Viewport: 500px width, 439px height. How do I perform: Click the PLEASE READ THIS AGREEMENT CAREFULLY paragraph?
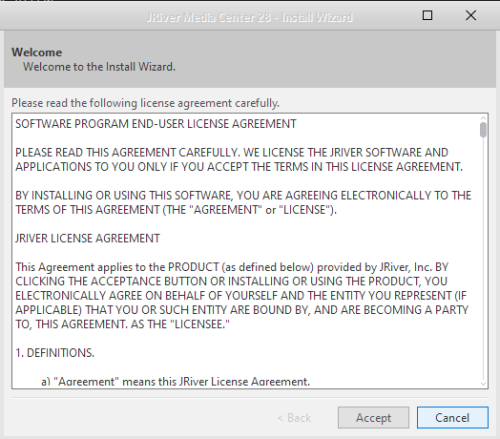pos(239,159)
